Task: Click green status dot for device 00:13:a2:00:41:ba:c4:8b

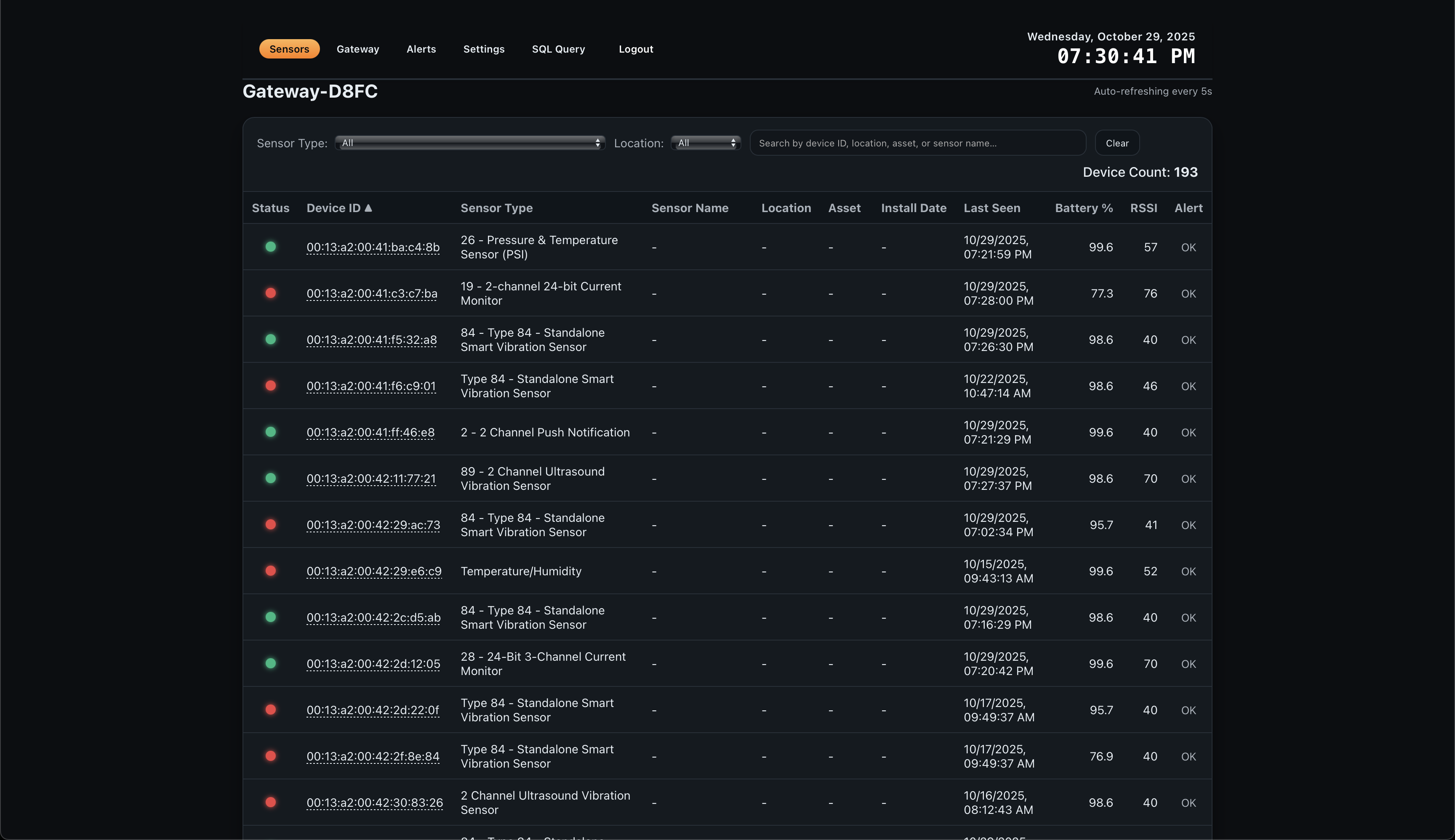Action: tap(270, 247)
